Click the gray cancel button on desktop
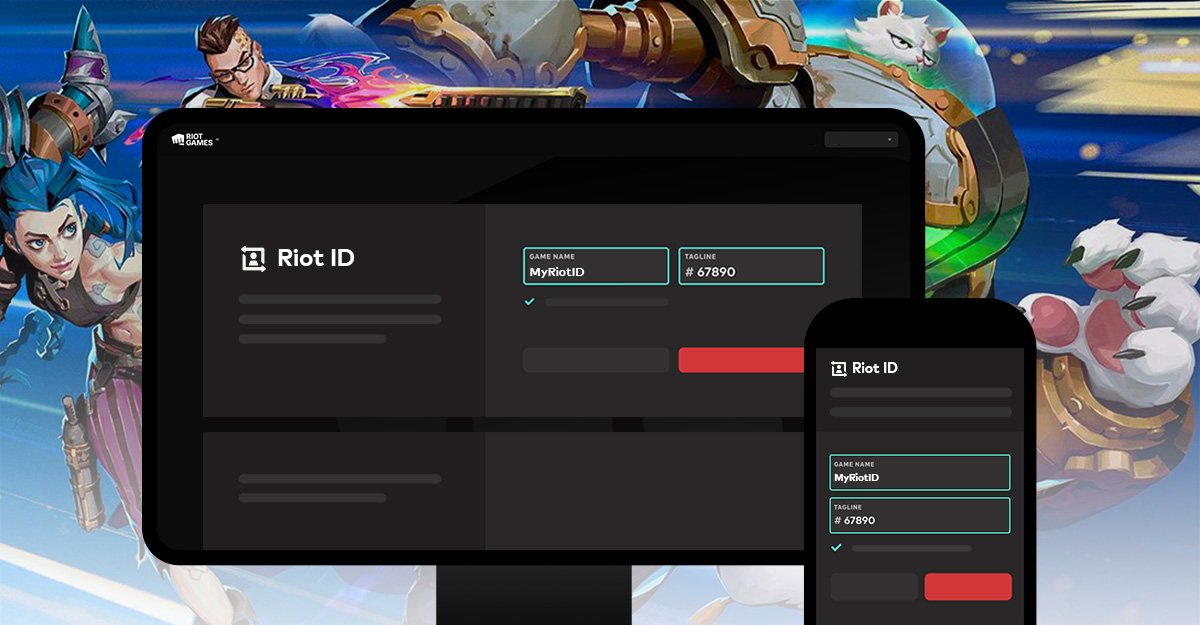This screenshot has width=1200, height=625. (x=596, y=360)
